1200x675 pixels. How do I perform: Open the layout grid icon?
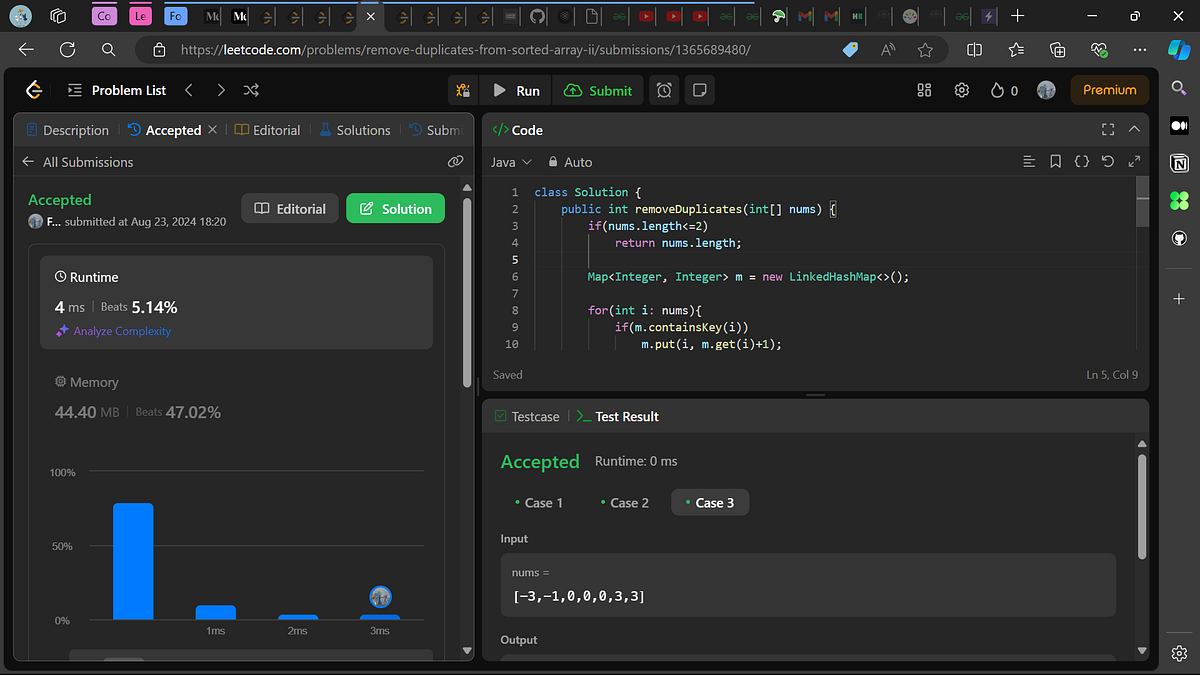(924, 90)
